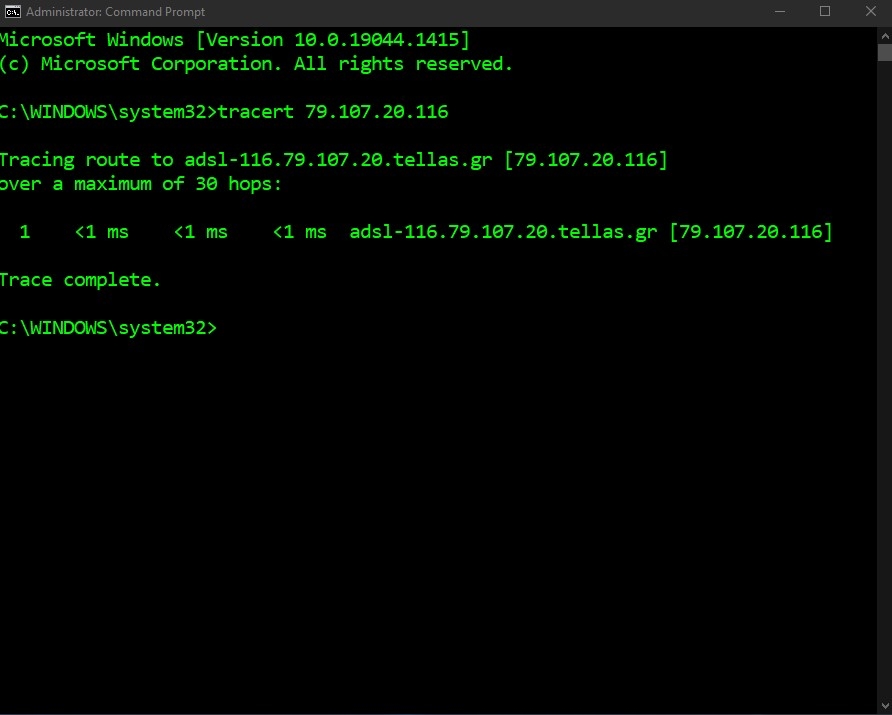Click the Command Prompt icon in title bar
Screen dimensions: 892x715
pos(12,12)
